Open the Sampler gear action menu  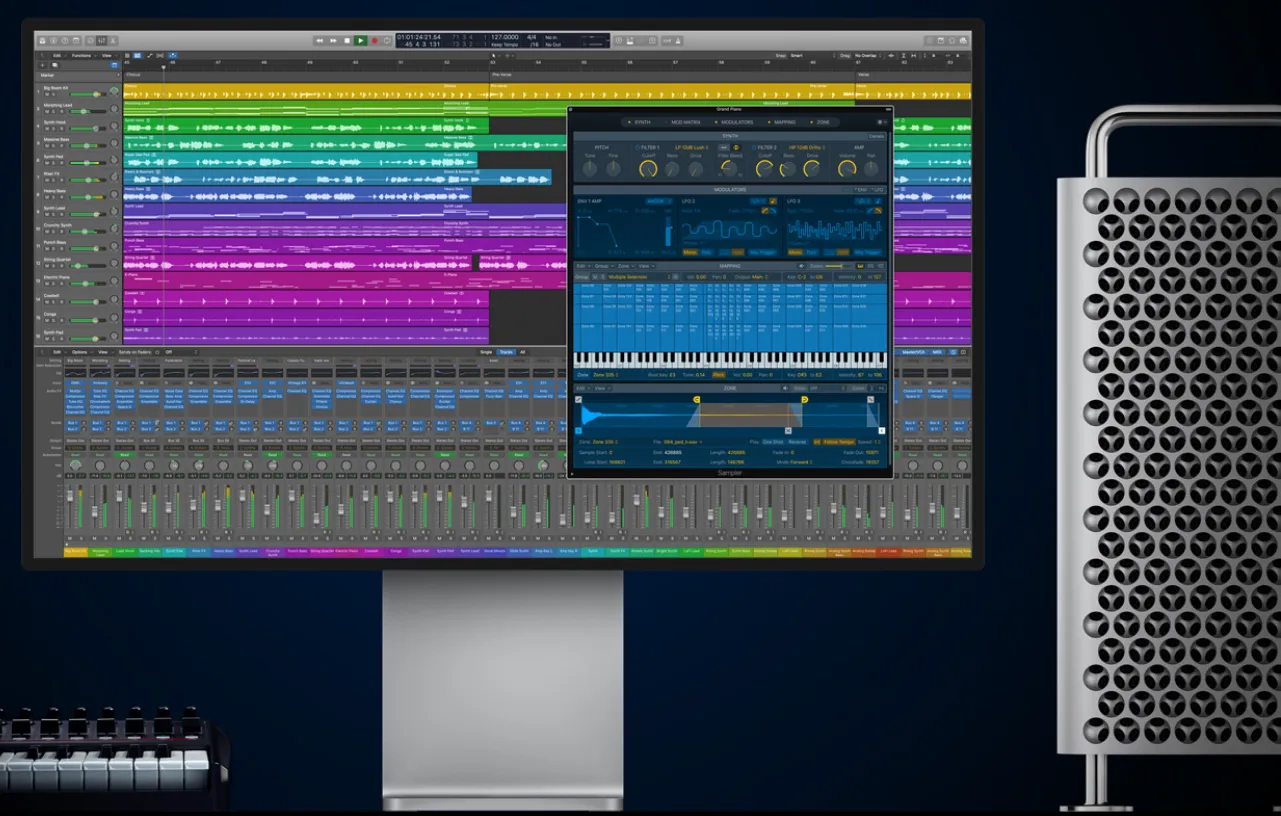tap(881, 122)
